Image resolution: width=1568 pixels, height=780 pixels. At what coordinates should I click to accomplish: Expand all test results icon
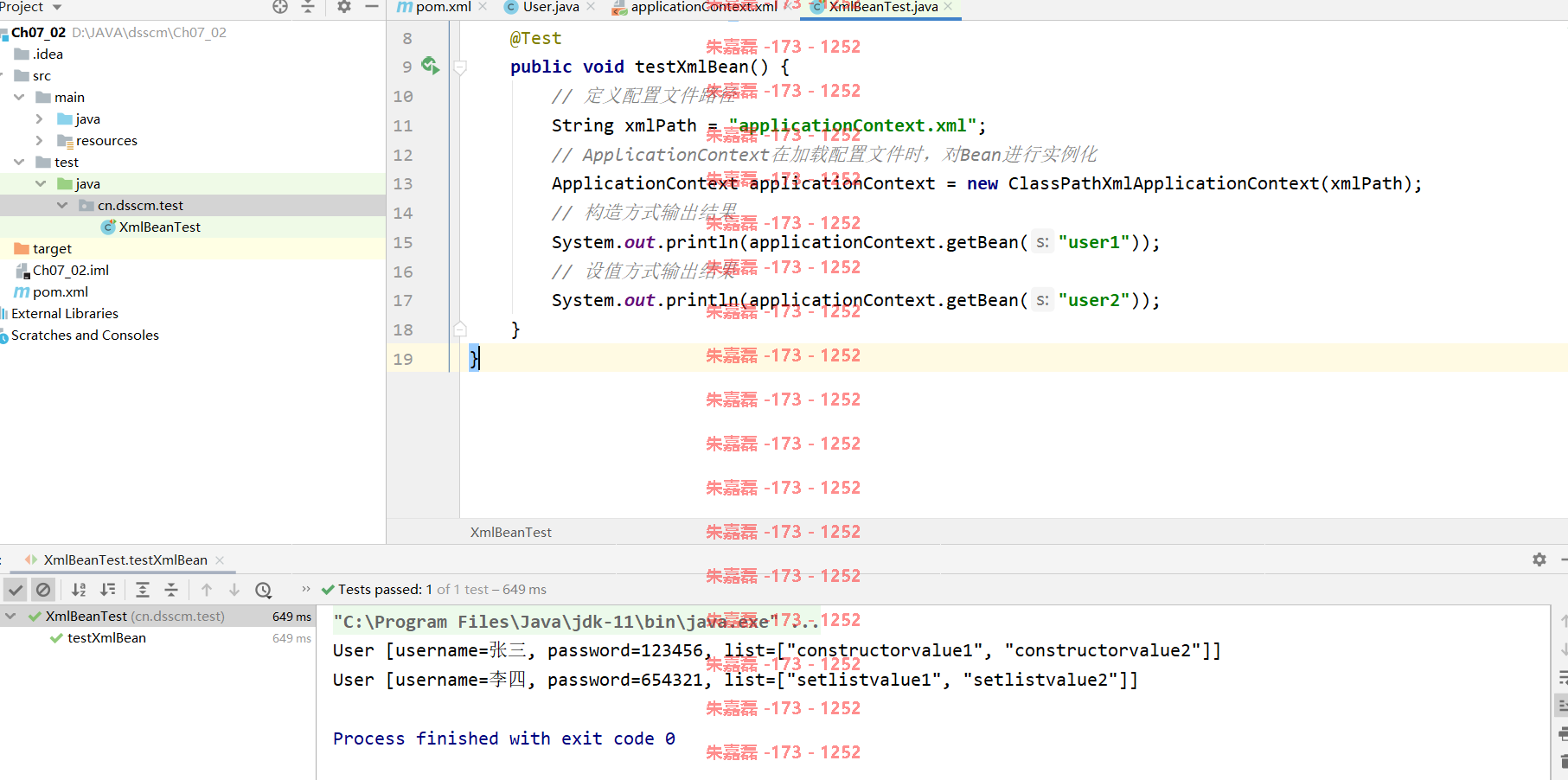(x=143, y=590)
